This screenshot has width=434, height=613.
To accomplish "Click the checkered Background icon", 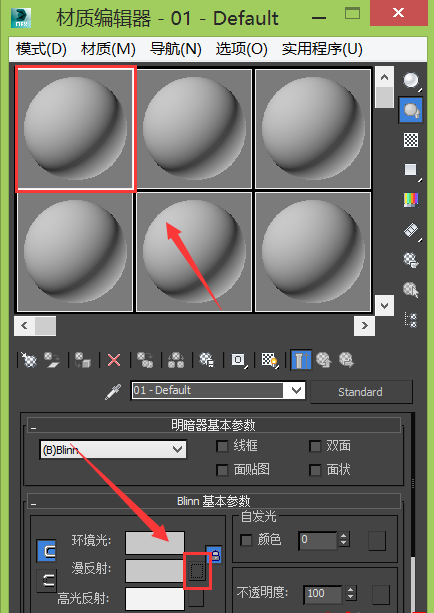I will [411, 140].
